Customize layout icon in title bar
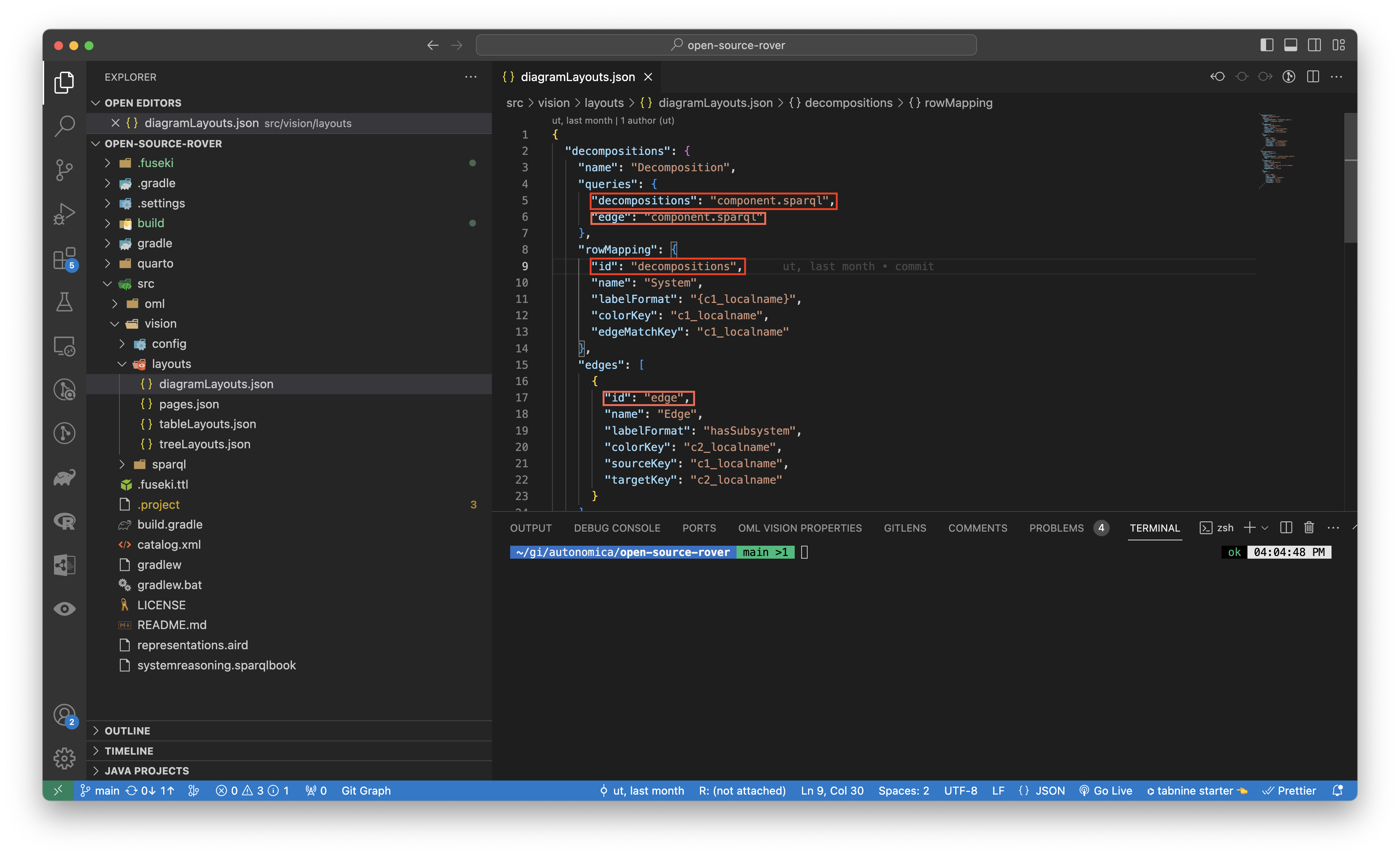This screenshot has width=1400, height=857. [1339, 45]
